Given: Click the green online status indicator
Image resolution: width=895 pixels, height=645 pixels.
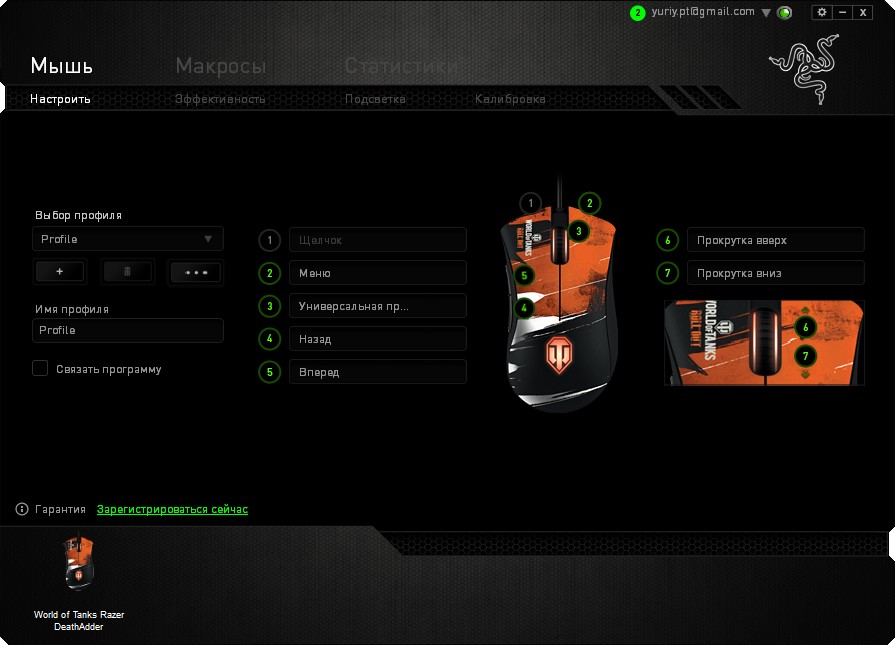Looking at the screenshot, I should (x=785, y=13).
